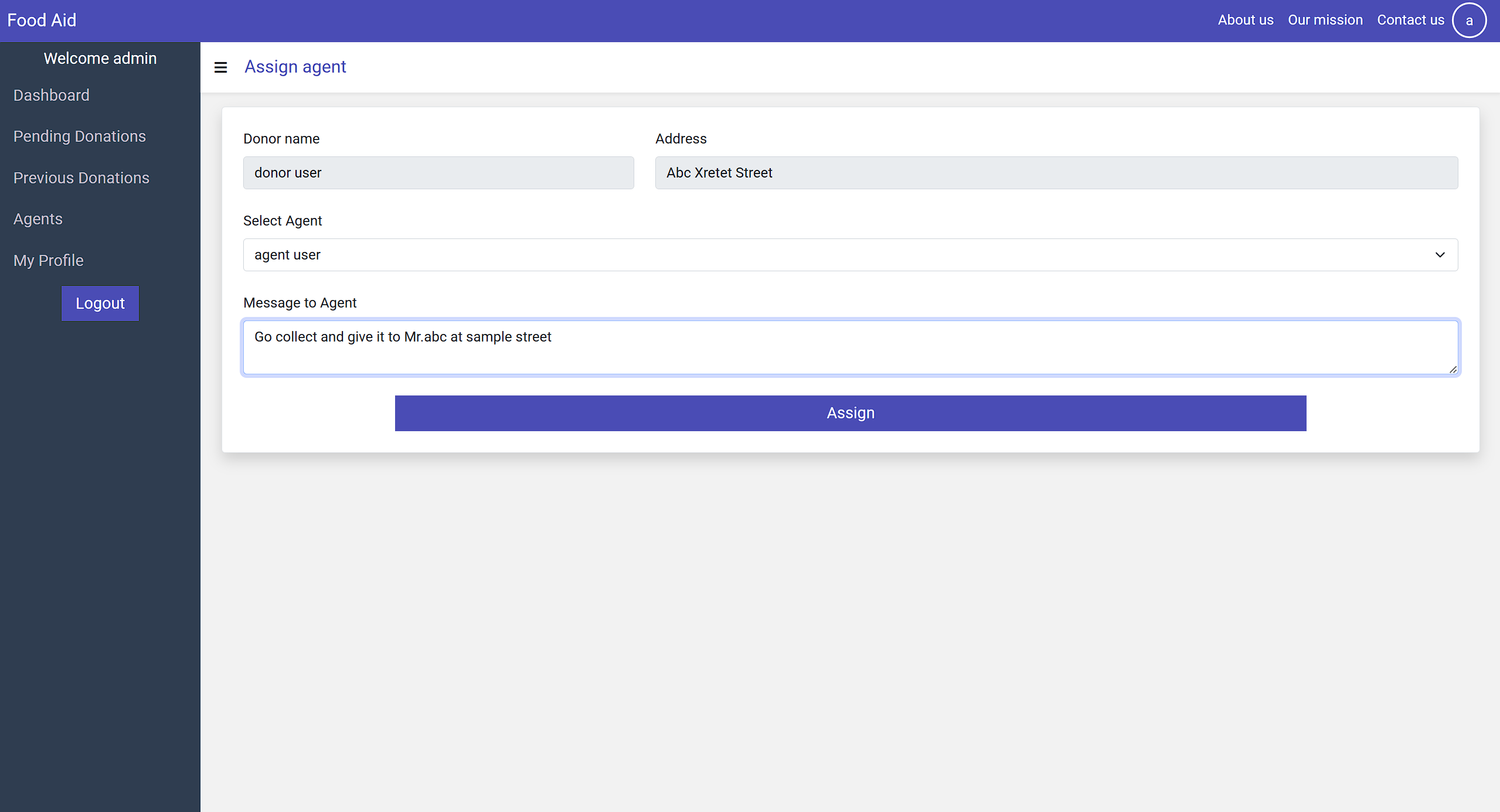1500x812 pixels.
Task: Open the user avatar circle 'a'
Action: click(x=1468, y=21)
